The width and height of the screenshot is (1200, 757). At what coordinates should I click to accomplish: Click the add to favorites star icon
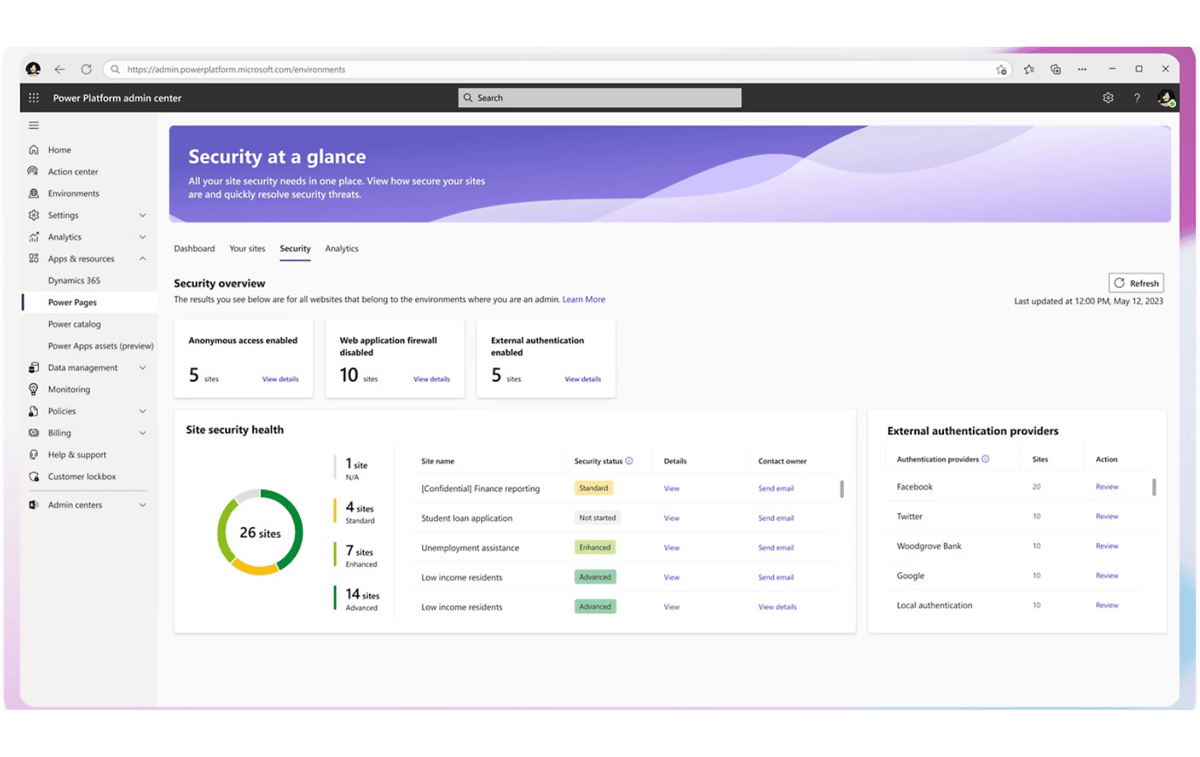click(1001, 70)
